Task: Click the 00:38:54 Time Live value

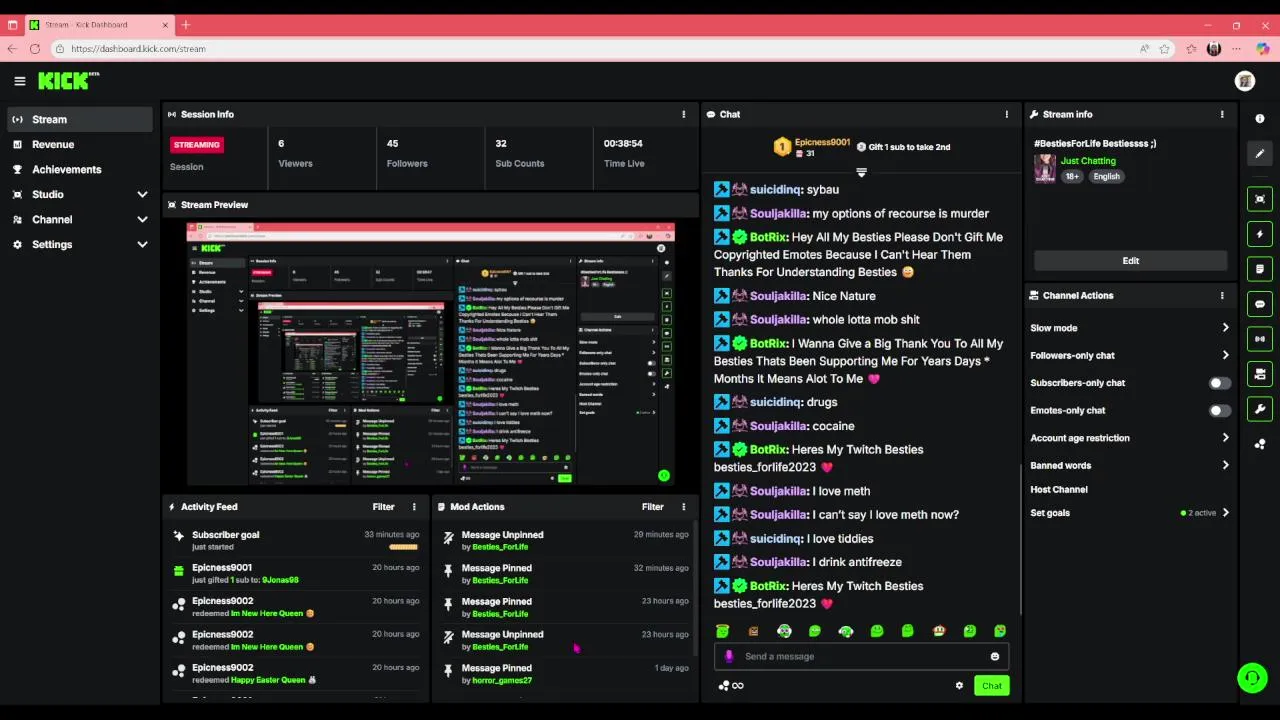Action: 623,144
